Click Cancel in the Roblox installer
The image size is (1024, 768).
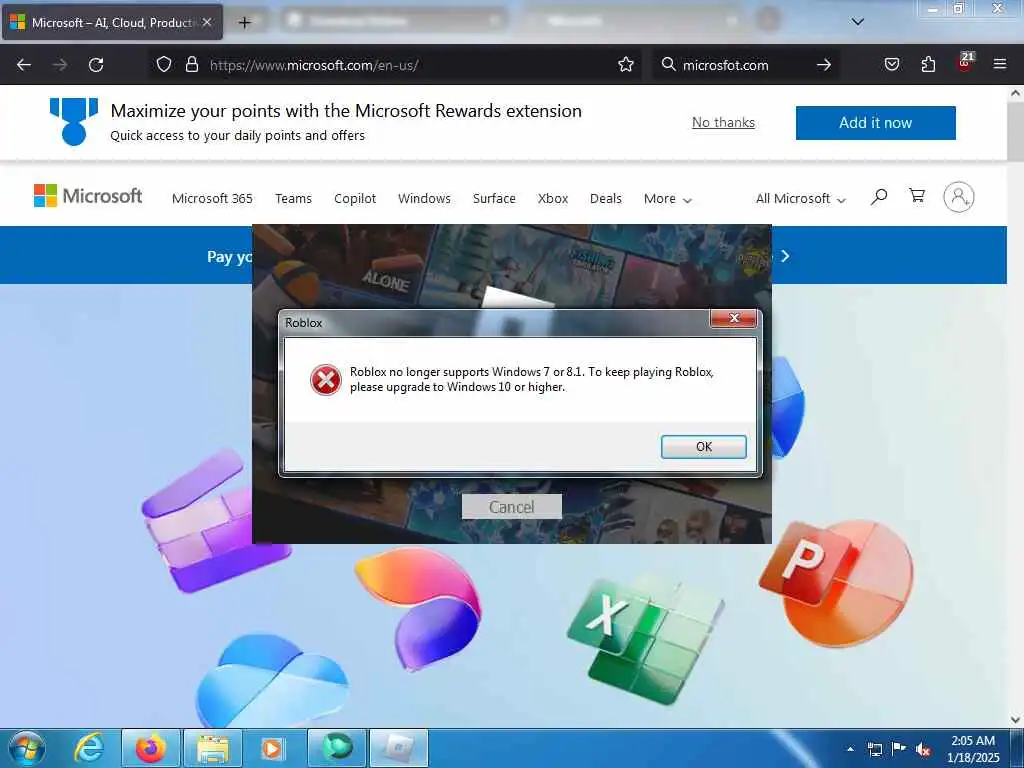[511, 507]
